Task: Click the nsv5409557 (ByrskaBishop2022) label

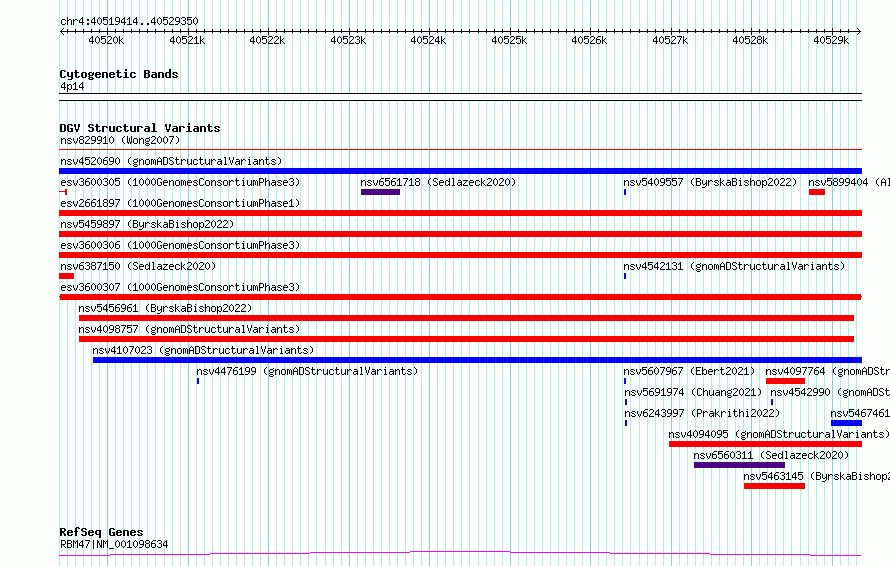Action: [710, 182]
